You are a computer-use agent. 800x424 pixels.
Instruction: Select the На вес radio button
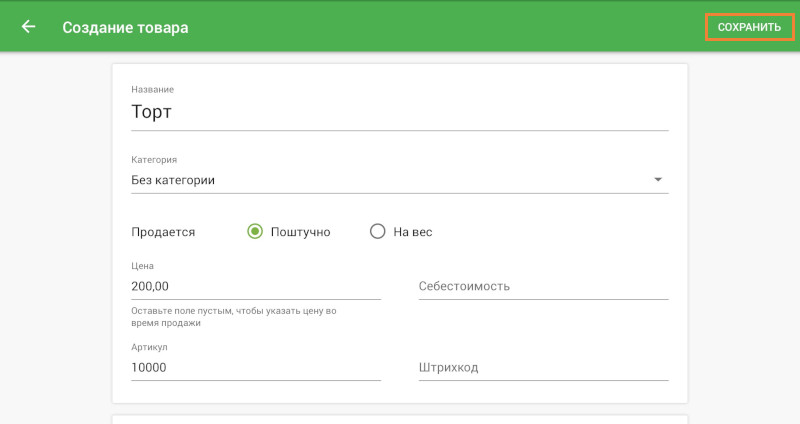point(377,231)
